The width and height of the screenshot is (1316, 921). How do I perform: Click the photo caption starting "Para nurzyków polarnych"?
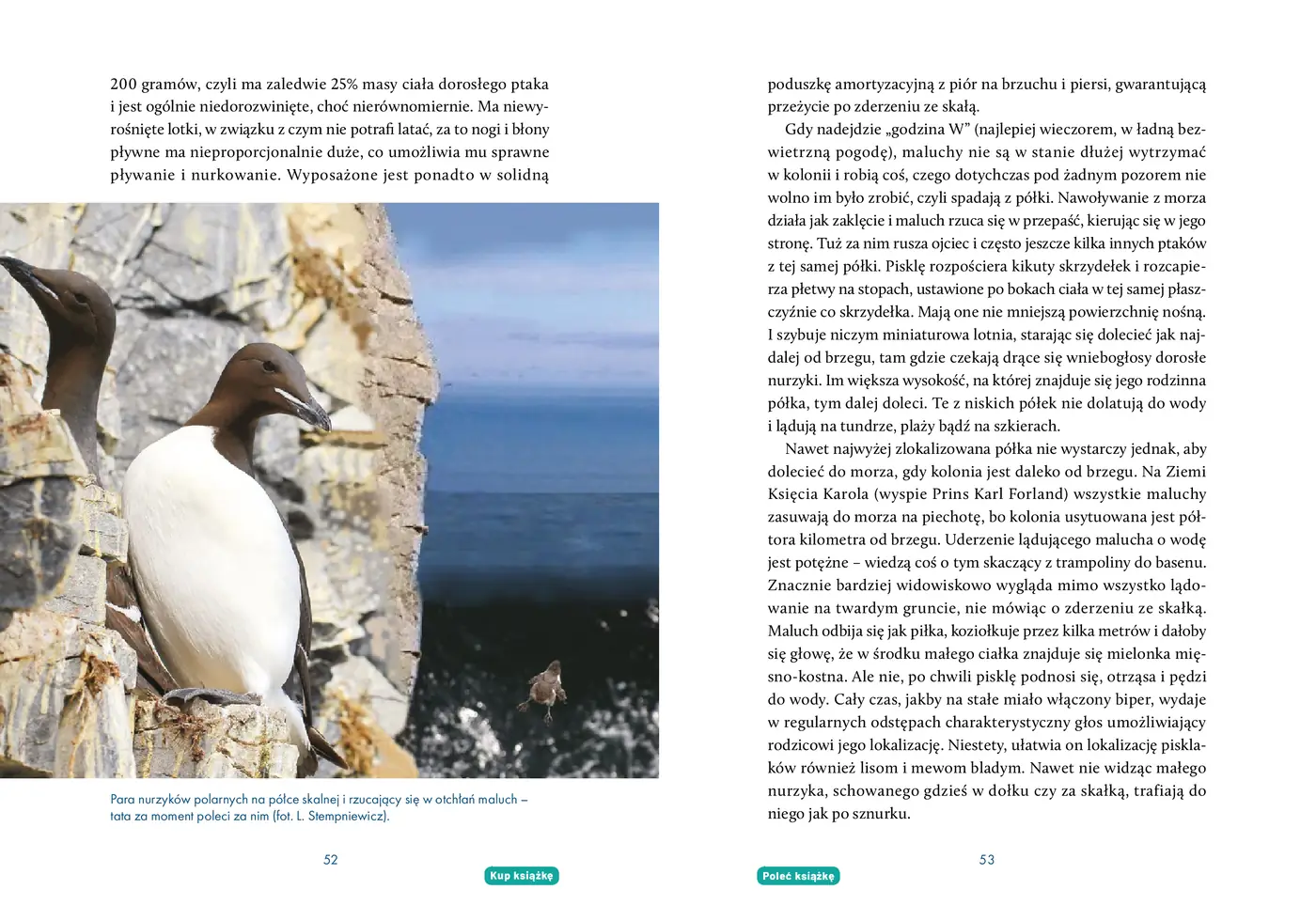coord(320,807)
